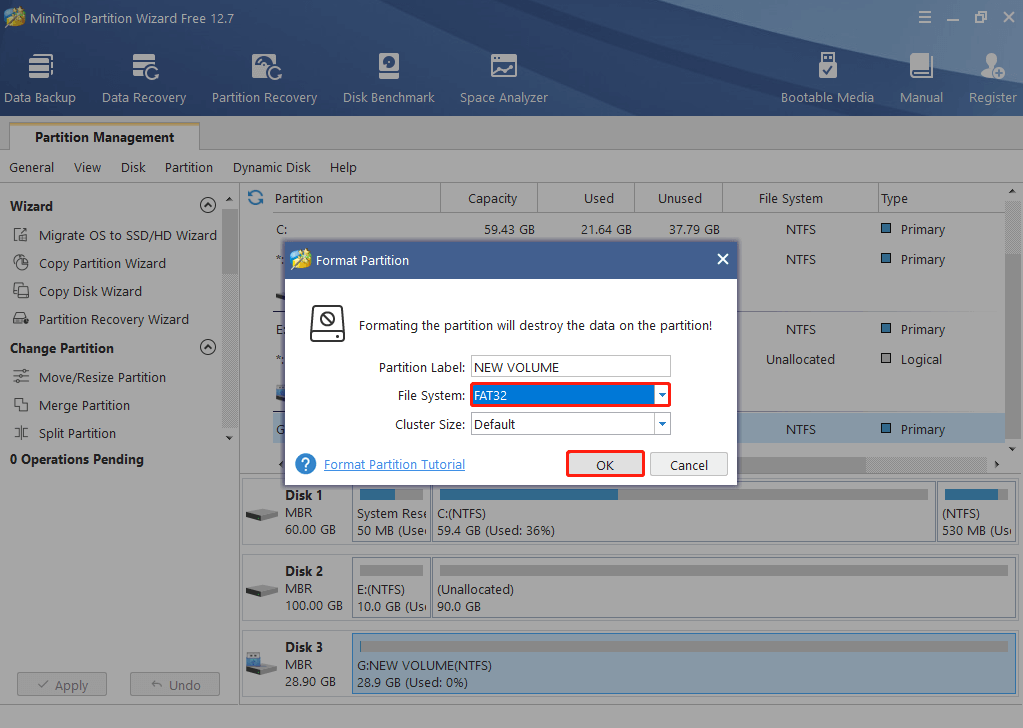Viewport: 1023px width, 728px height.
Task: Switch to the Partition Management tab
Action: (x=103, y=137)
